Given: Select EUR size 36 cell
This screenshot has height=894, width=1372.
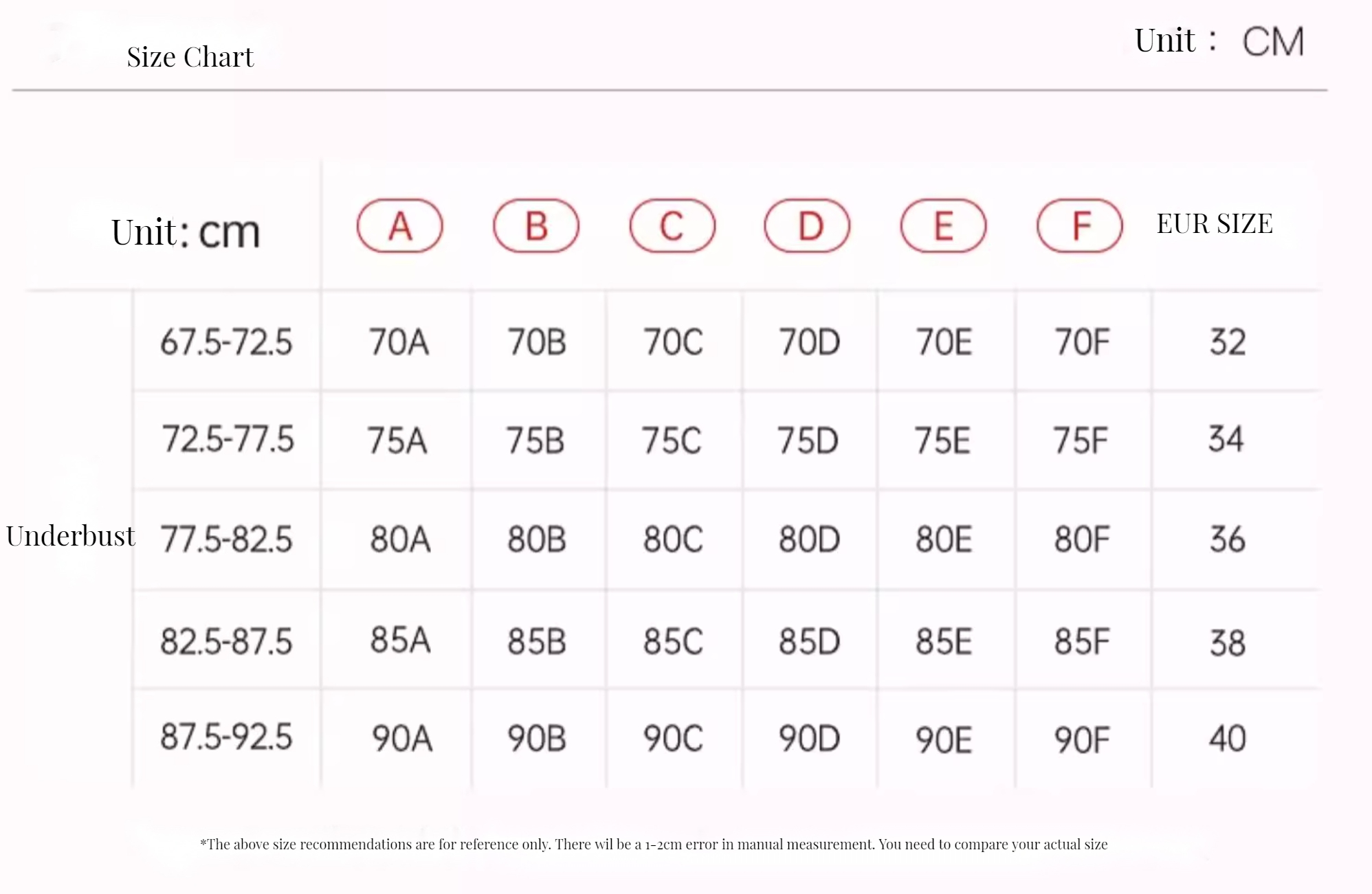Looking at the screenshot, I should point(1228,539).
